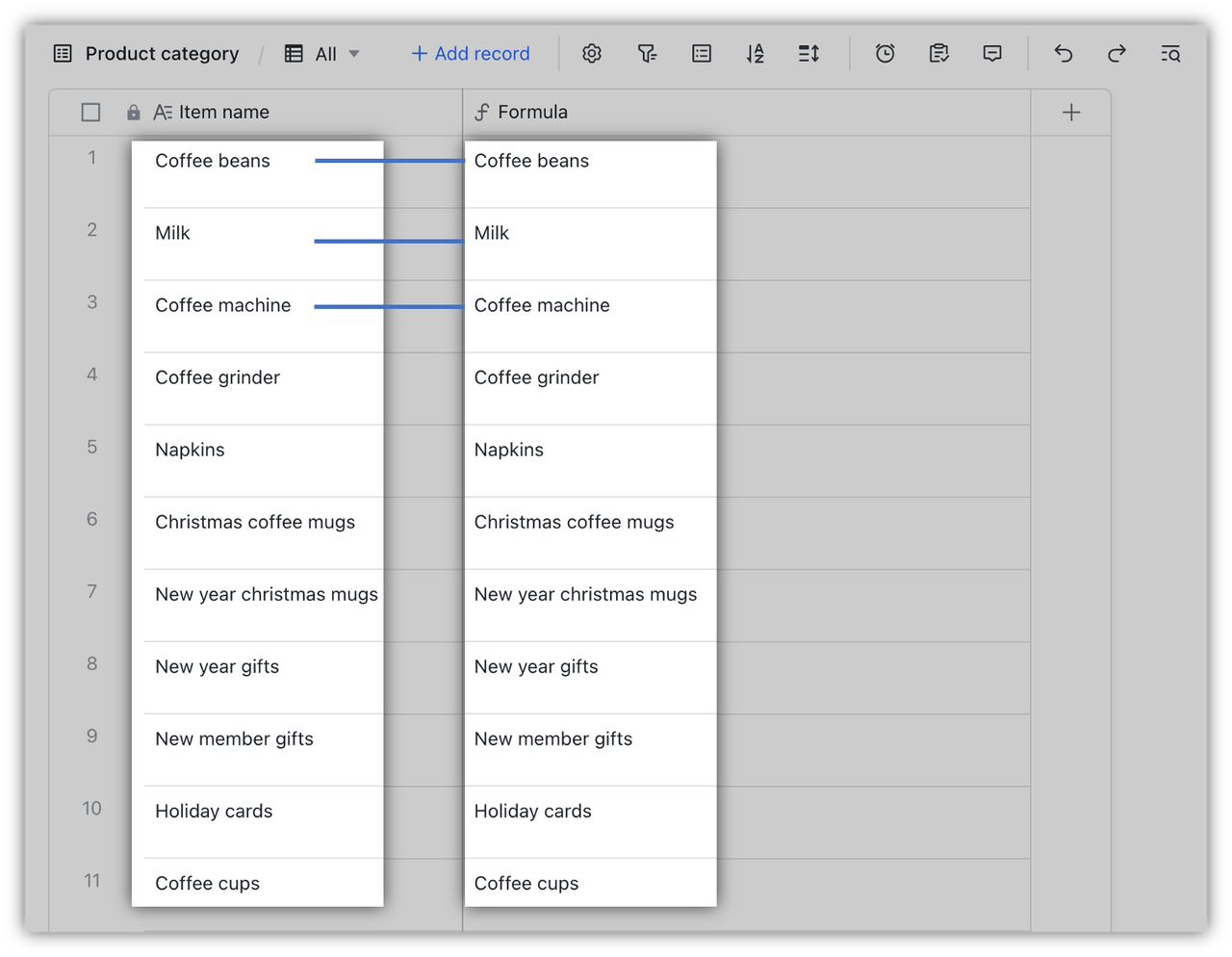This screenshot has width=1232, height=957.
Task: Click the group records icon
Action: [x=702, y=54]
